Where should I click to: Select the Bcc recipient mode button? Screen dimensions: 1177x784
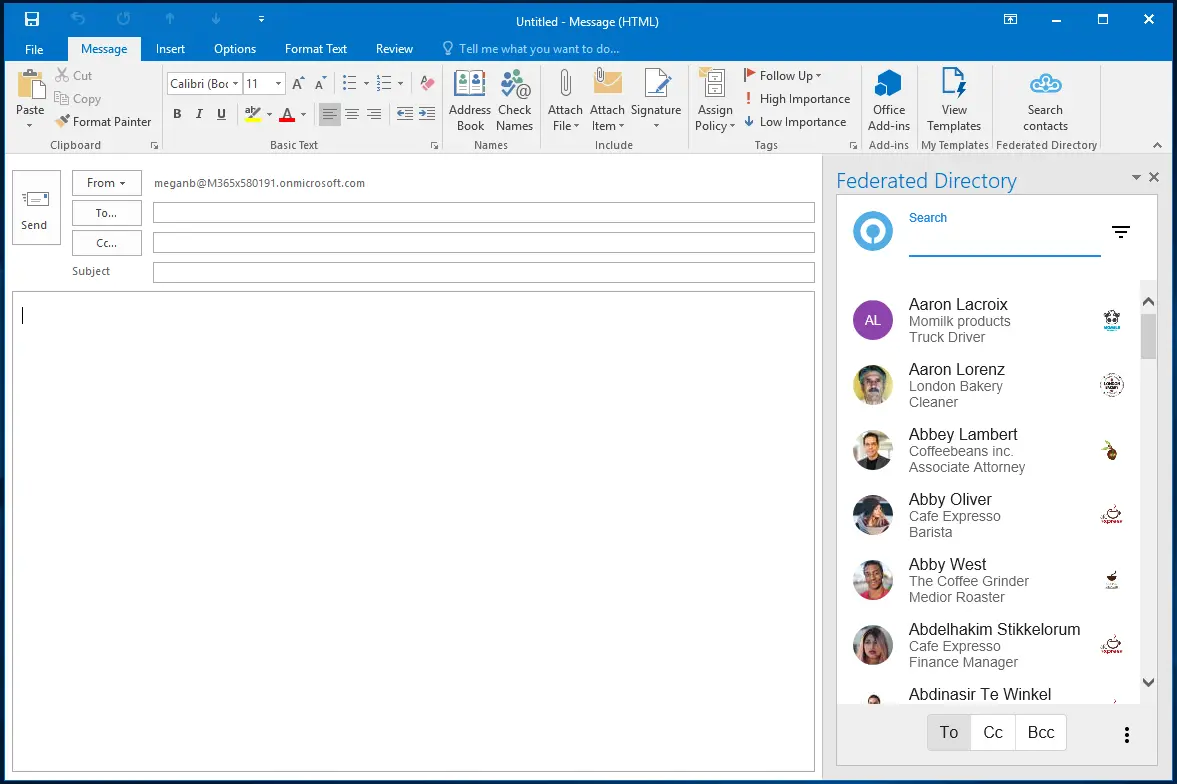(x=1040, y=732)
